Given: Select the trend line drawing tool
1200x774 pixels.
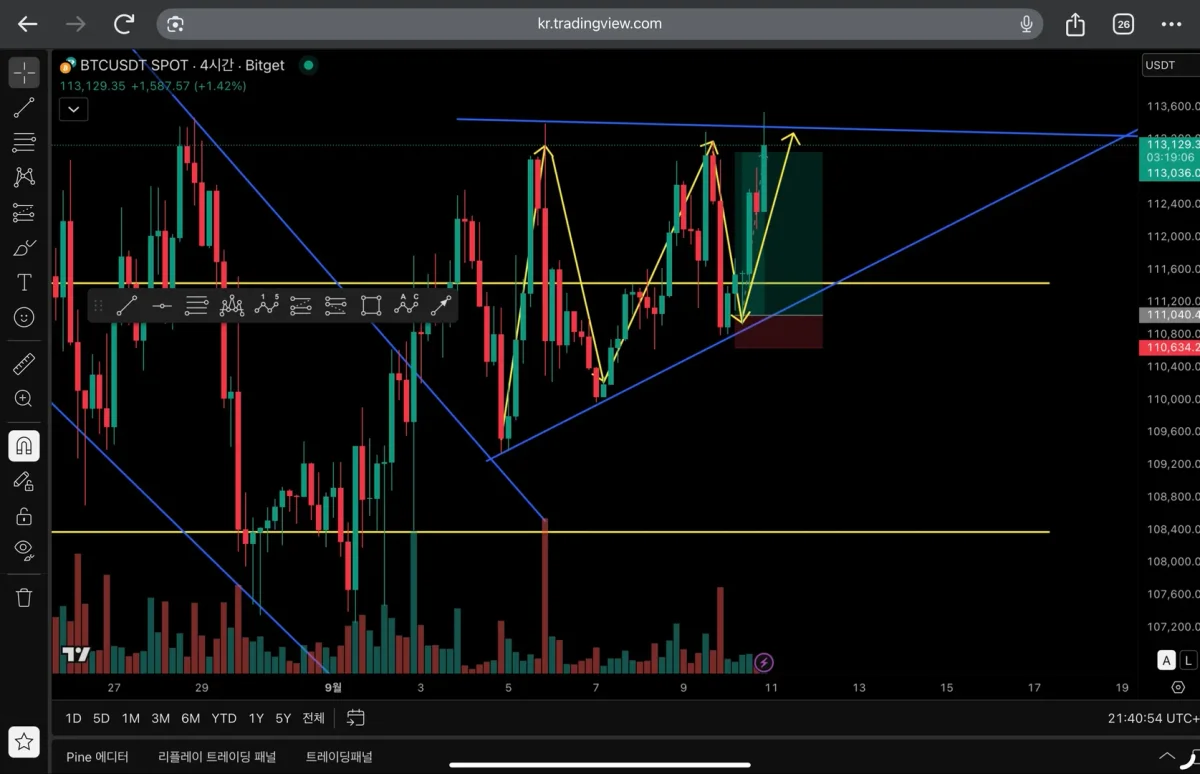Looking at the screenshot, I should coord(24,108).
